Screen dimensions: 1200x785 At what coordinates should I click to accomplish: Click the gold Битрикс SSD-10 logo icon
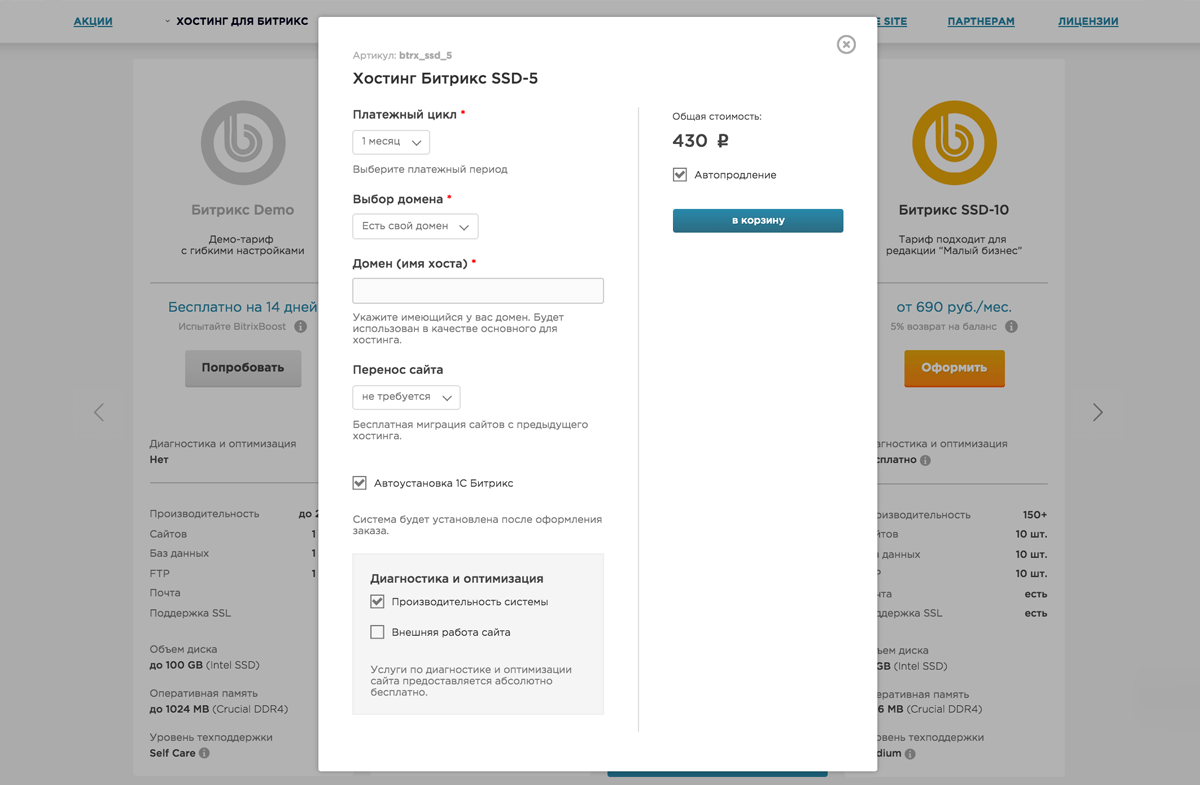pos(954,142)
